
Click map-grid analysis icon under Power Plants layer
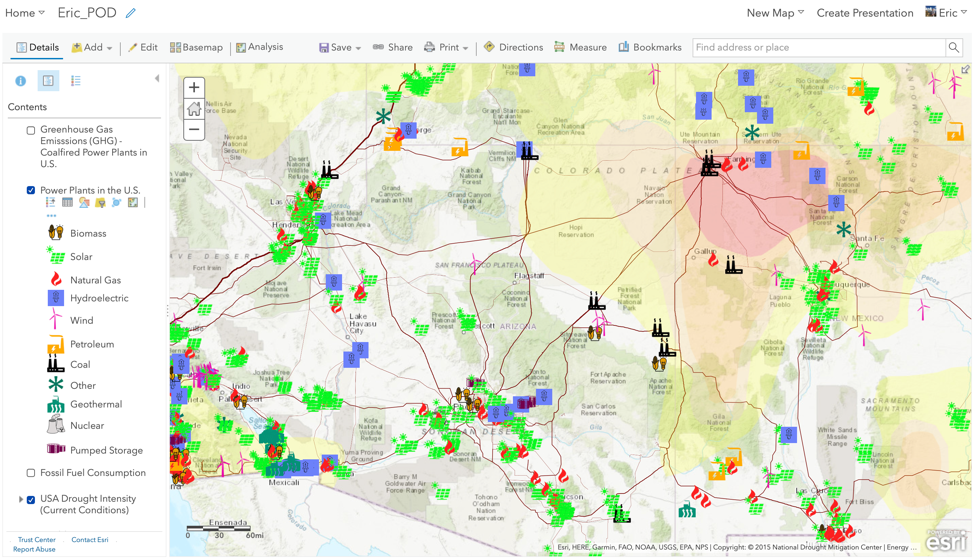132,203
